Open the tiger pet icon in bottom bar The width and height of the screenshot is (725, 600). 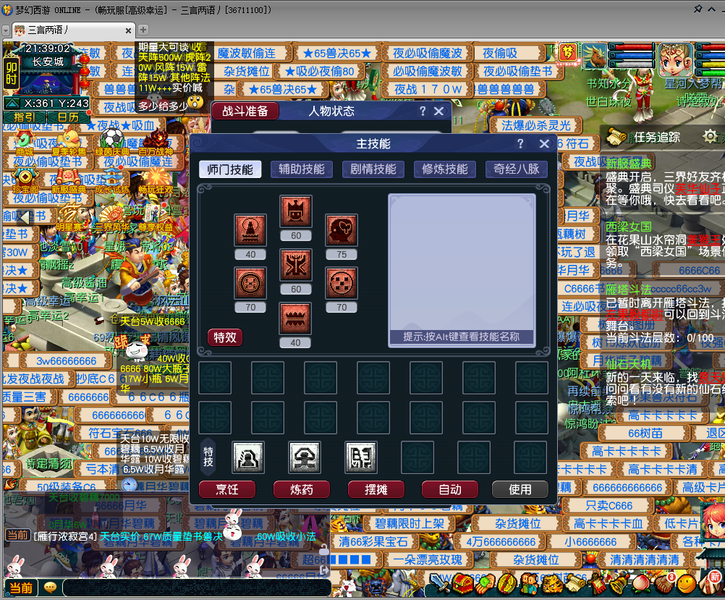552,584
